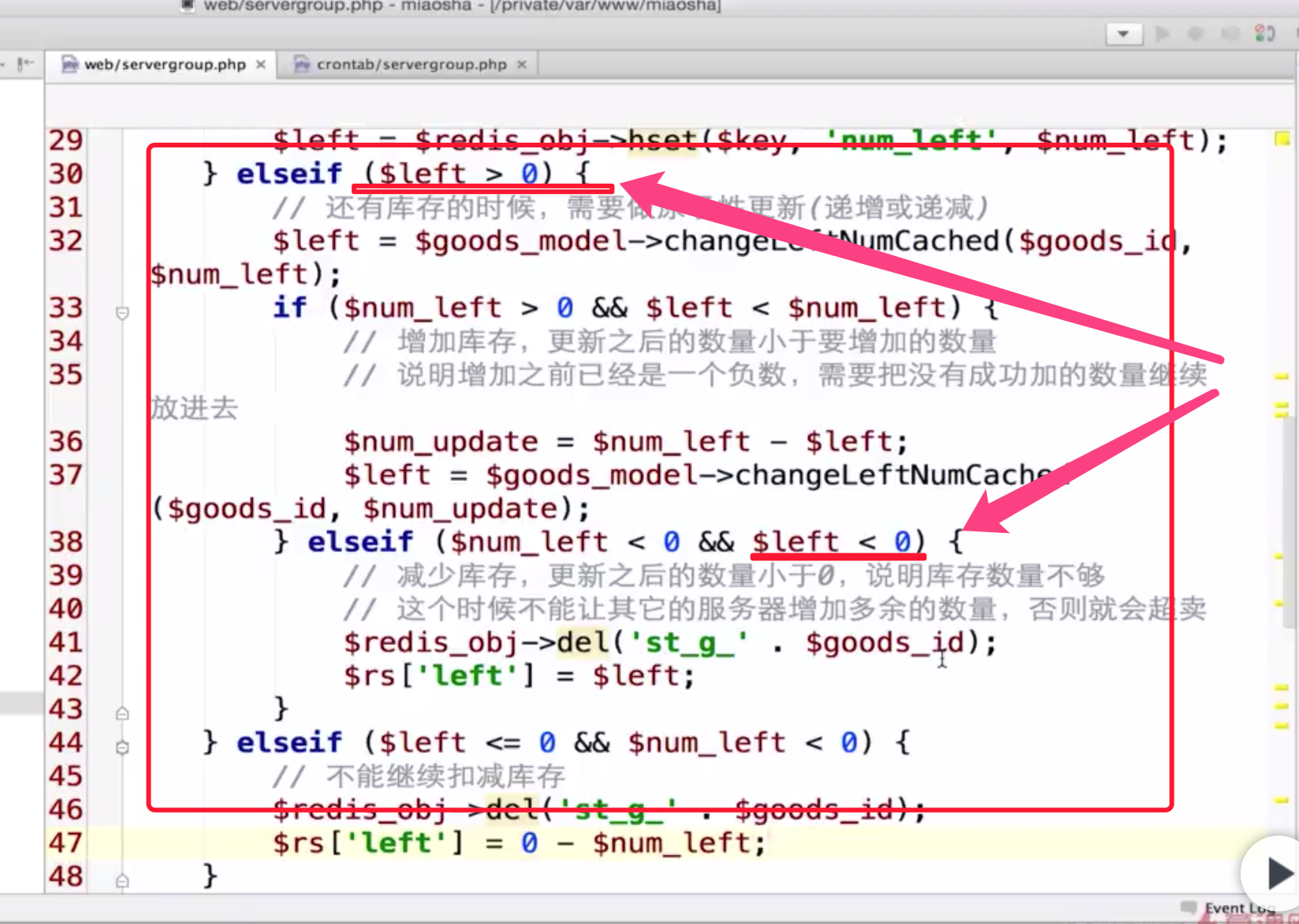This screenshot has width=1299, height=924.
Task: Click '$num_update' variable on line 36
Action: click(441, 442)
